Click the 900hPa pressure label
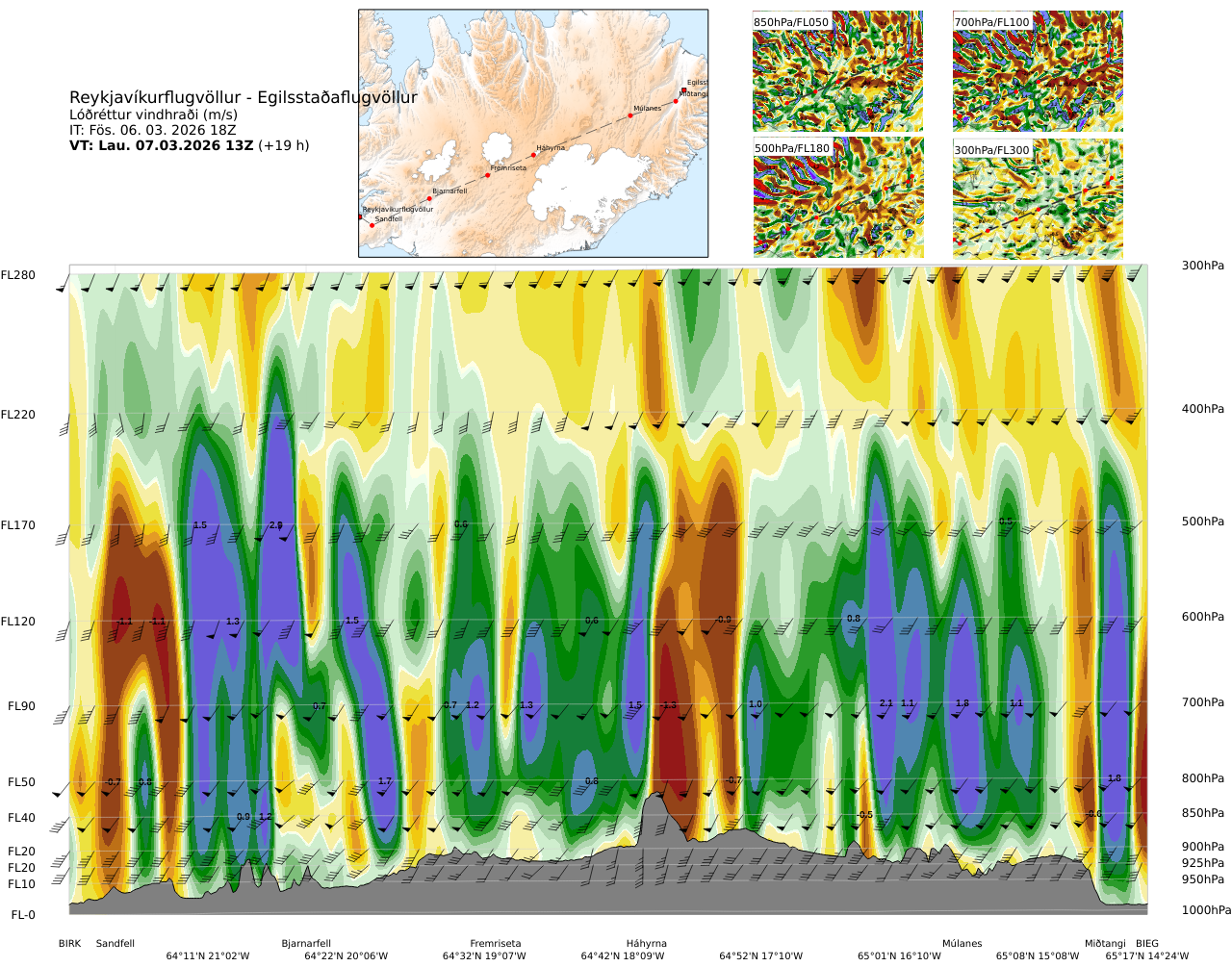The image size is (1232, 967). tap(1203, 847)
